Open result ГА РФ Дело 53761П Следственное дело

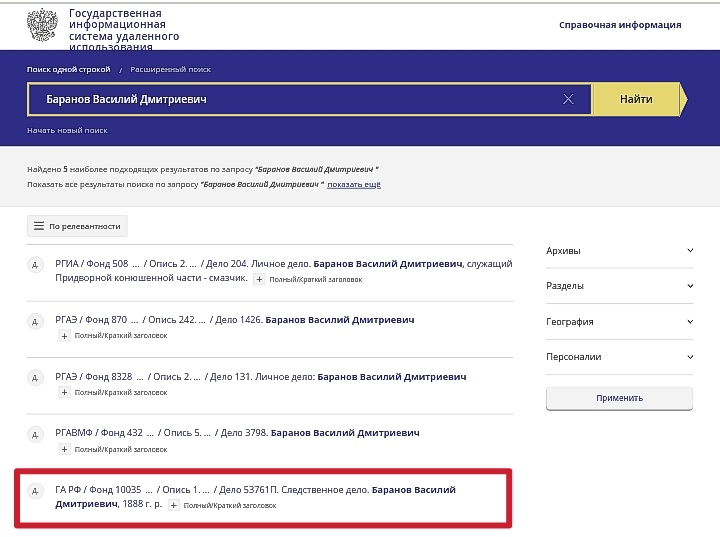point(255,497)
